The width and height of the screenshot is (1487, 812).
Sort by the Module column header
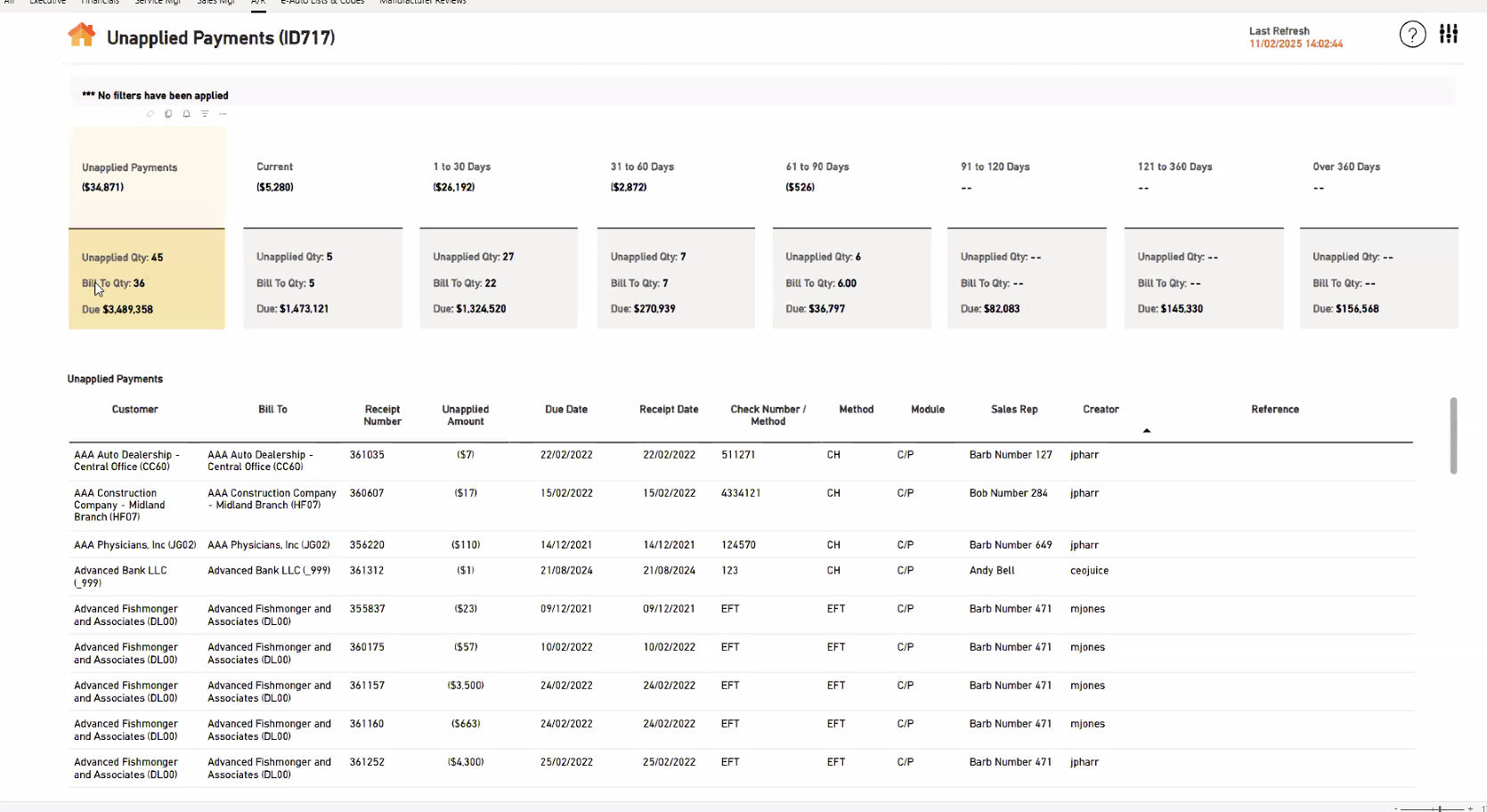pyautogui.click(x=928, y=410)
